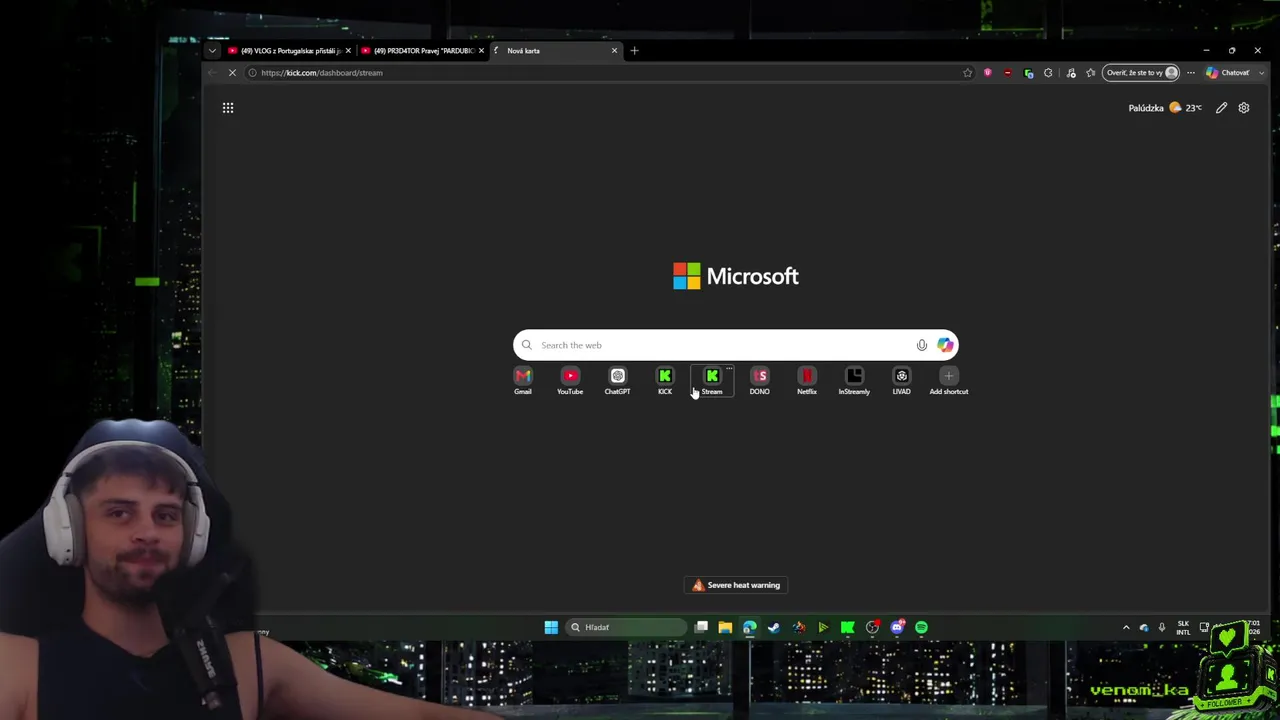The width and height of the screenshot is (1280, 720).
Task: Open the Severe heat warning notice
Action: [736, 585]
